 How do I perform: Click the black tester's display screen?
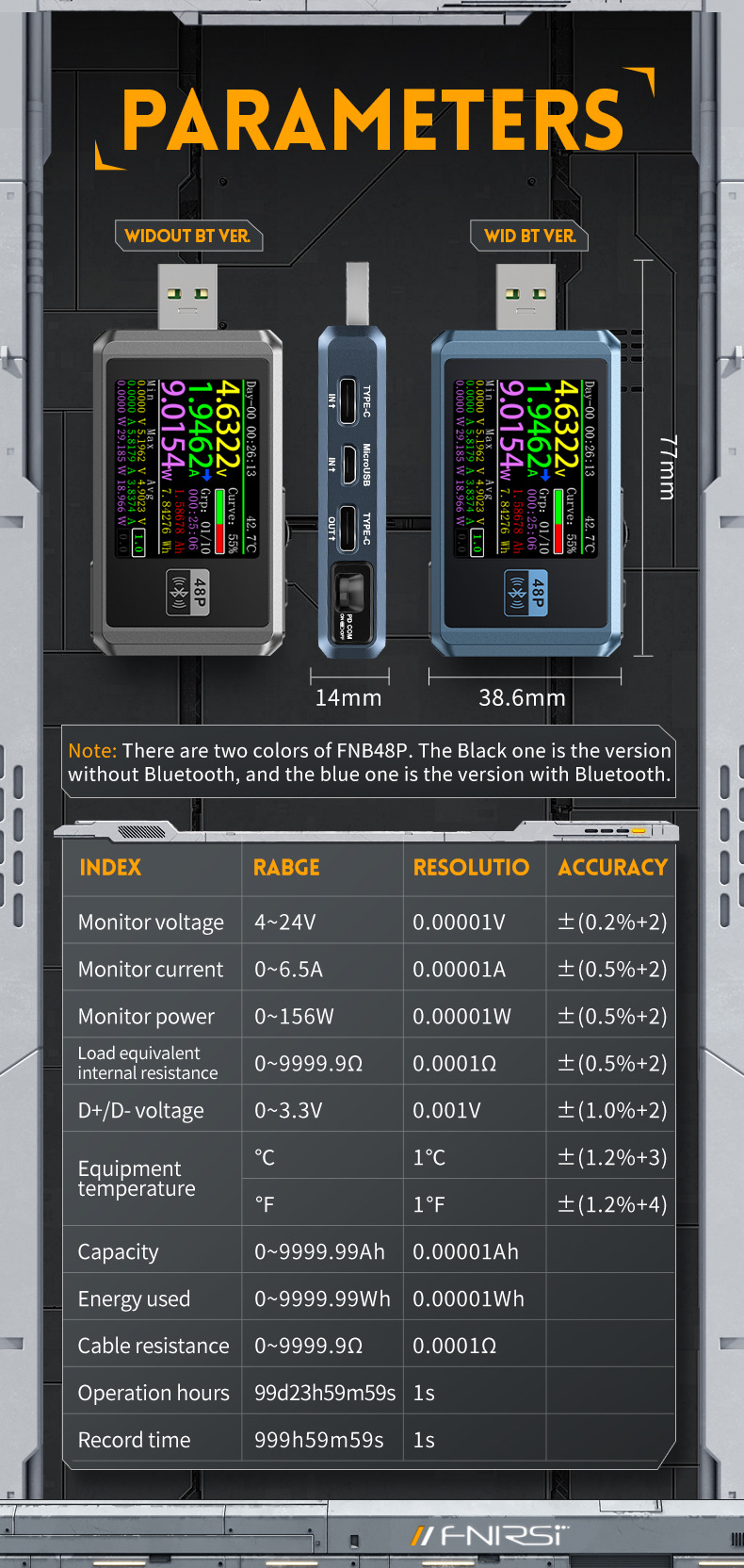pyautogui.click(x=187, y=468)
